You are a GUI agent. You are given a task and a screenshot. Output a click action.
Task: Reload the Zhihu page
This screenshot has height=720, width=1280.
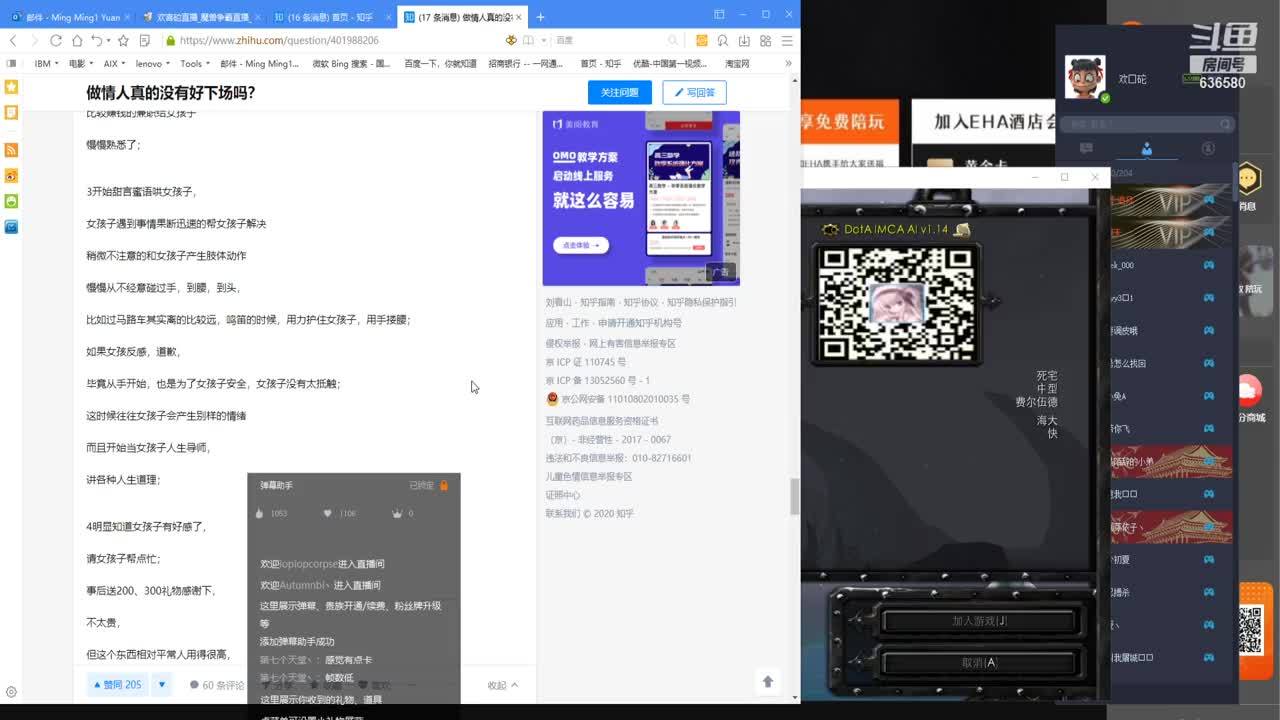point(56,41)
